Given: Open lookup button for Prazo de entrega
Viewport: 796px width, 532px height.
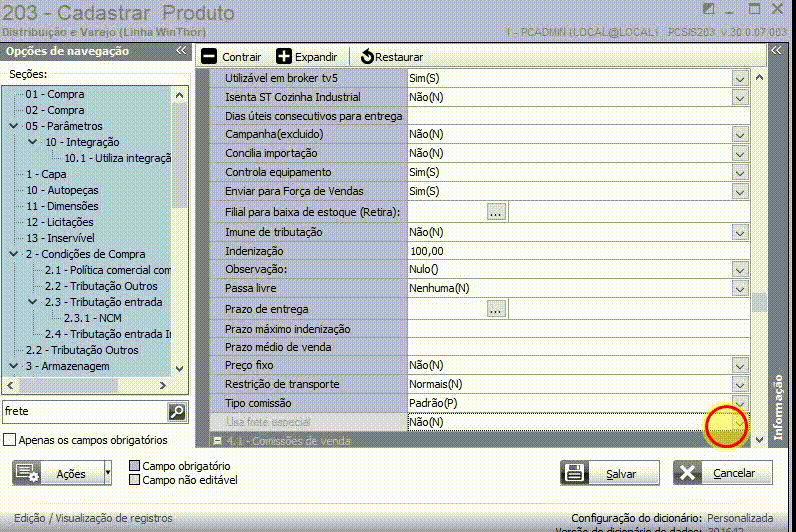Looking at the screenshot, I should (496, 309).
